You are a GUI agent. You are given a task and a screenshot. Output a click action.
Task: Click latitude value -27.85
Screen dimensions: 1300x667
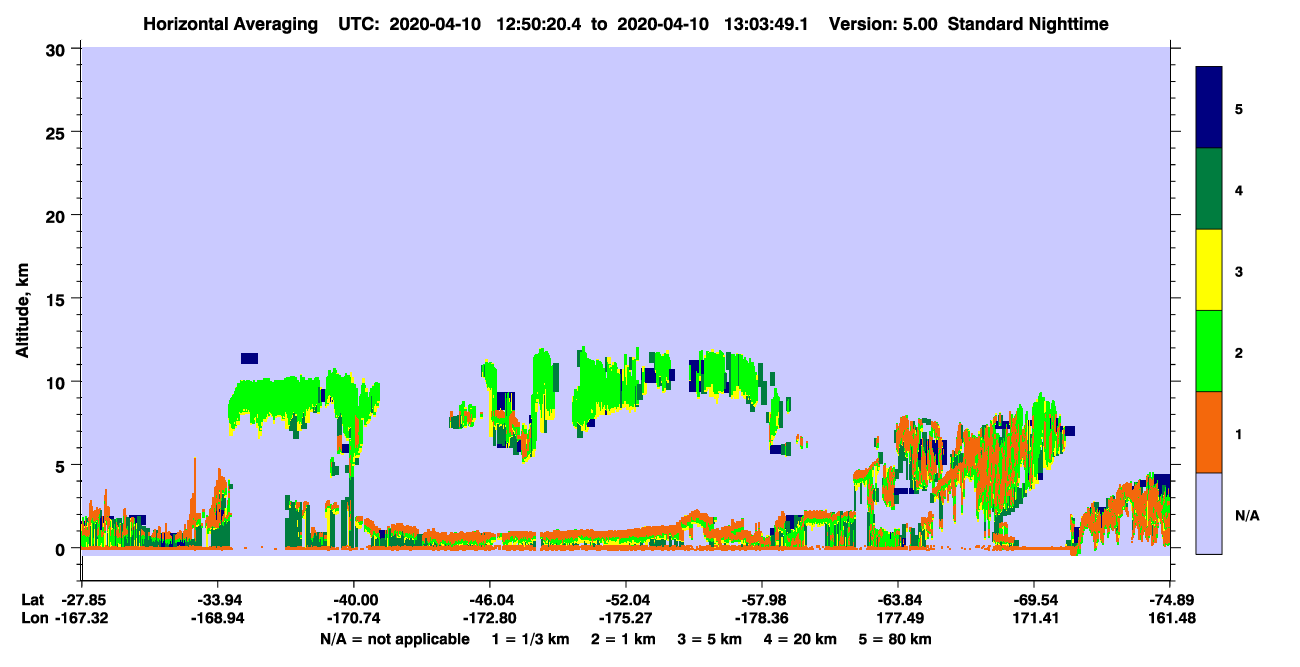pos(81,600)
